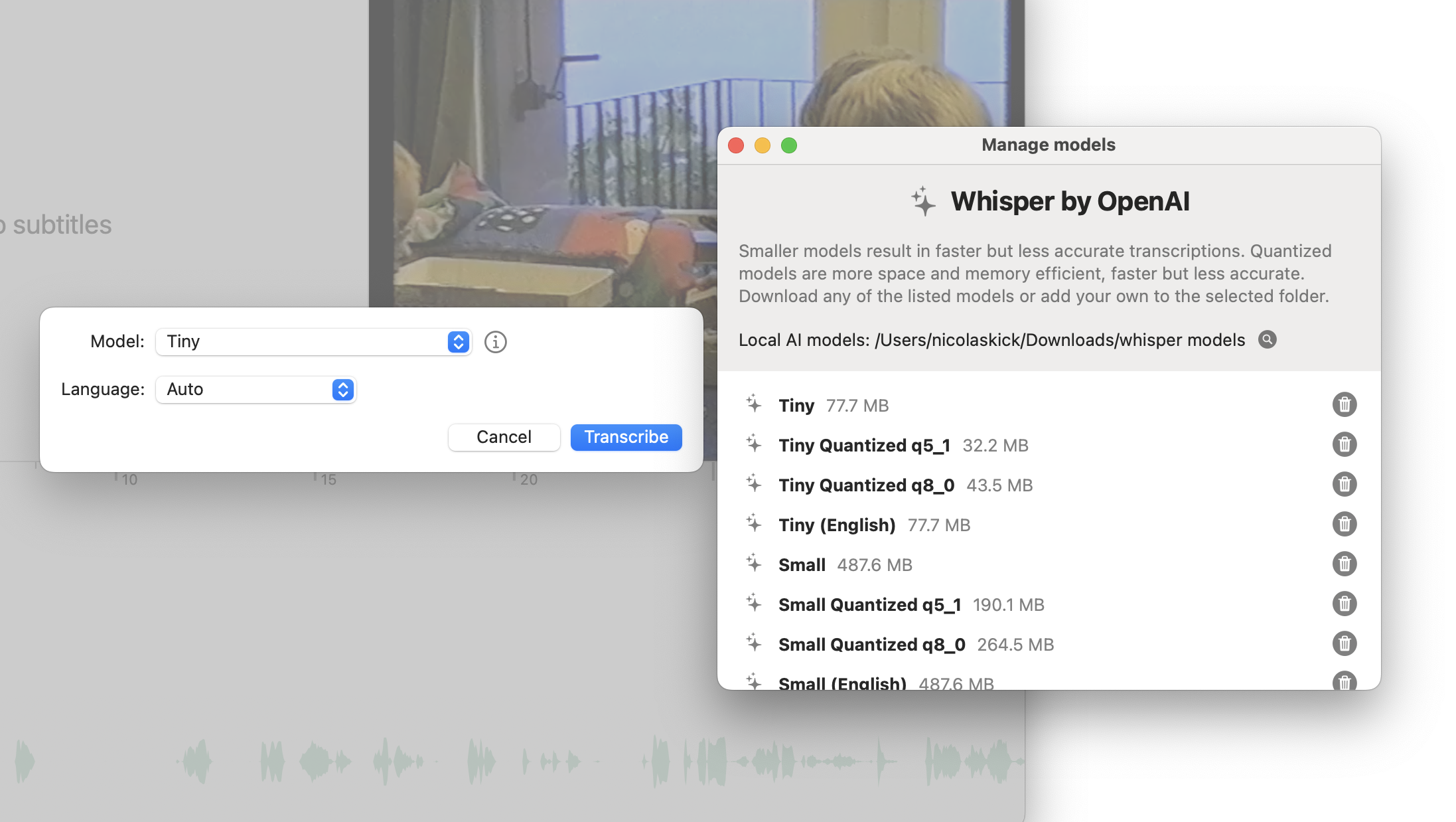
Task: Click the Manage models window title
Action: [1049, 145]
